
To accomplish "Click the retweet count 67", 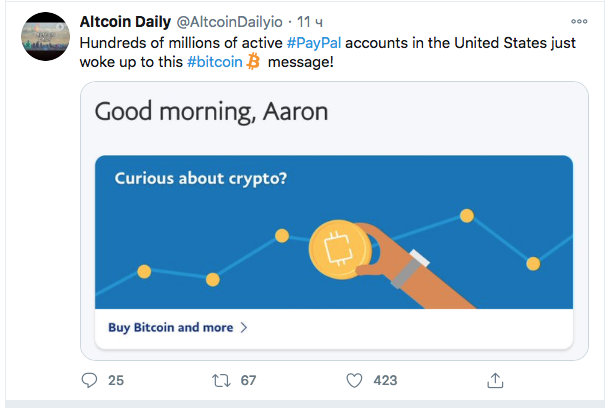I will [x=249, y=380].
